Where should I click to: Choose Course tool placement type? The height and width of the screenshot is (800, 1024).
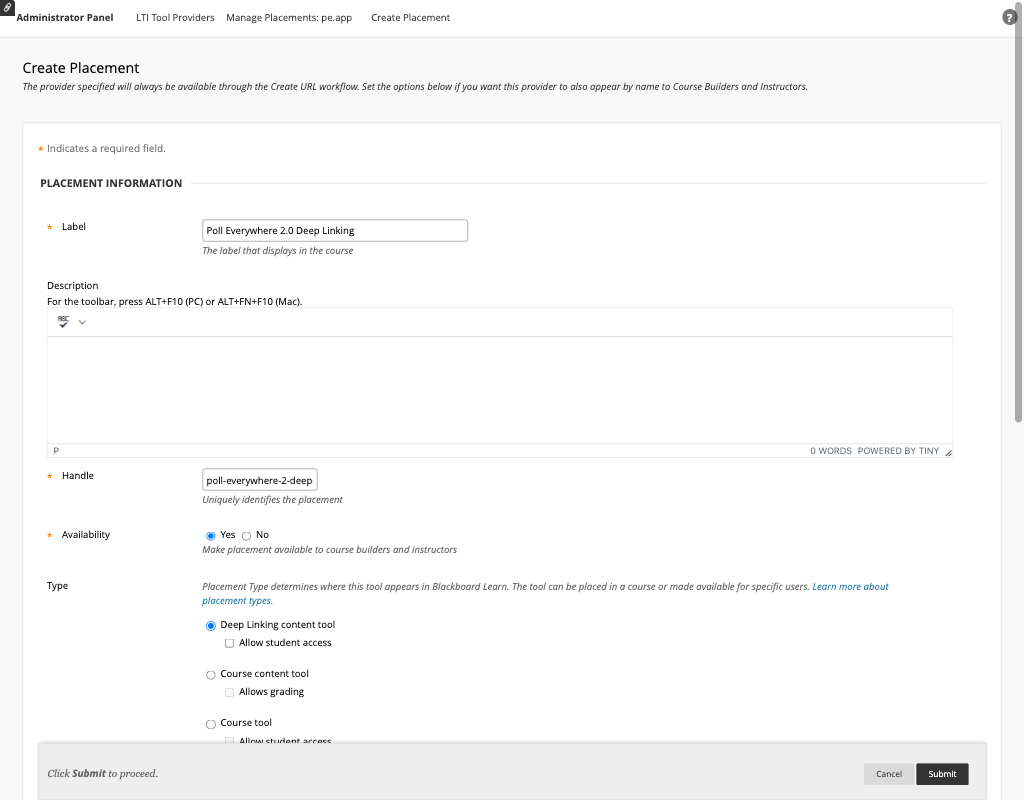point(211,724)
